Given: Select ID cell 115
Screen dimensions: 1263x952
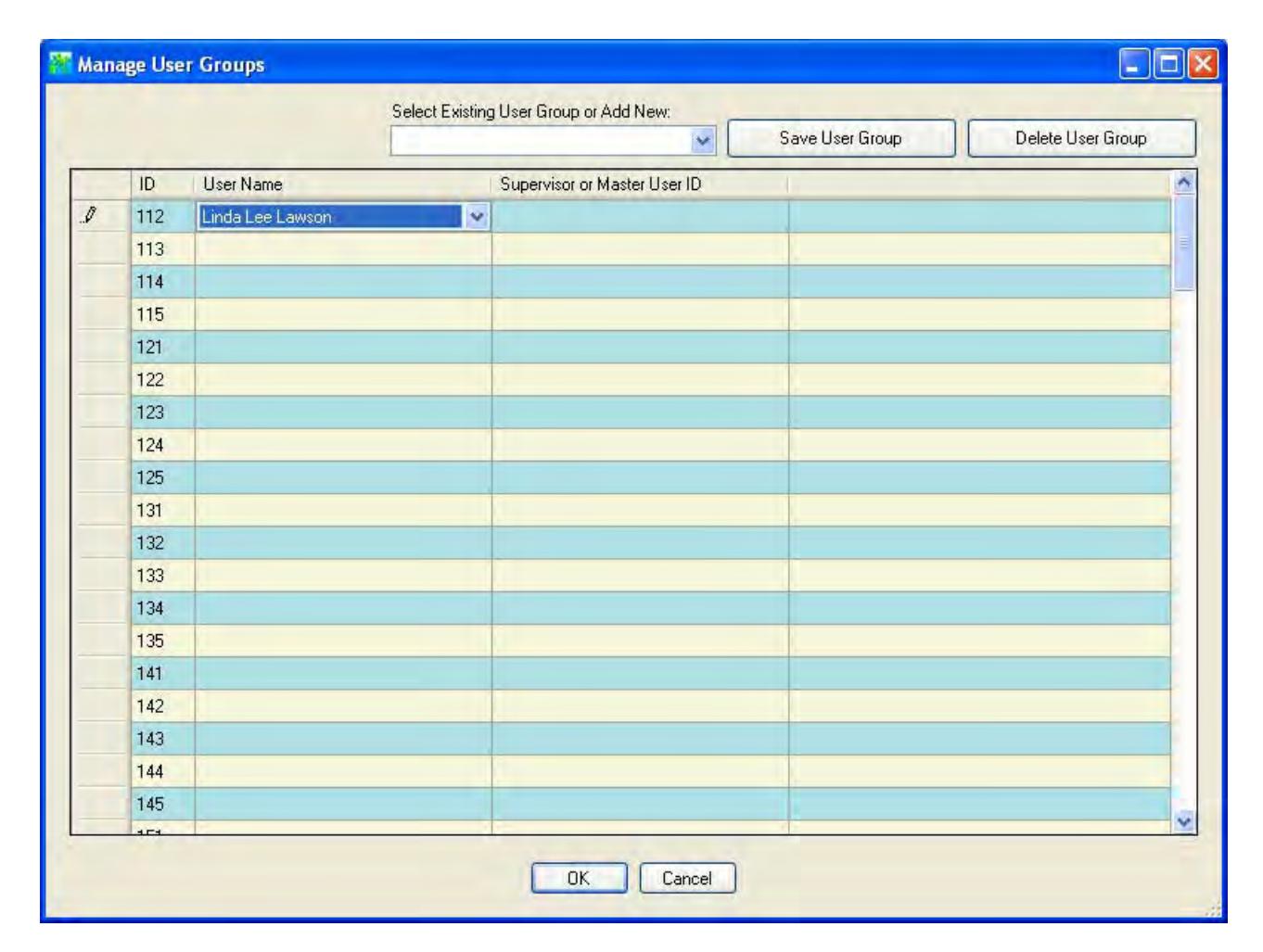Looking at the screenshot, I should (x=162, y=314).
